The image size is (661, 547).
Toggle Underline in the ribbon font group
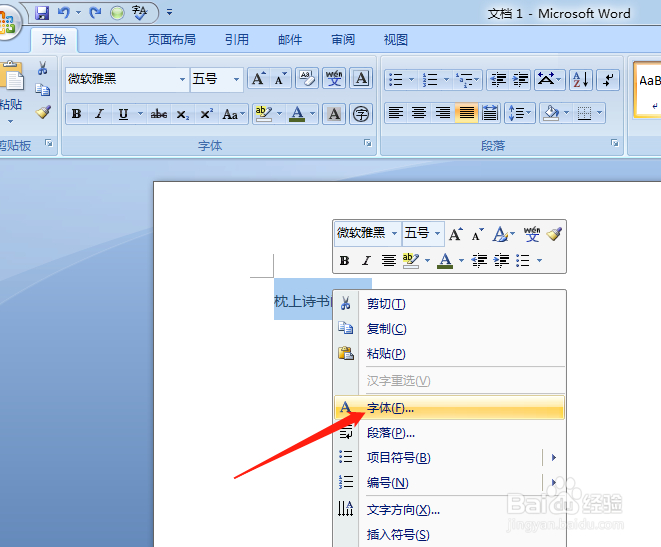coord(123,114)
